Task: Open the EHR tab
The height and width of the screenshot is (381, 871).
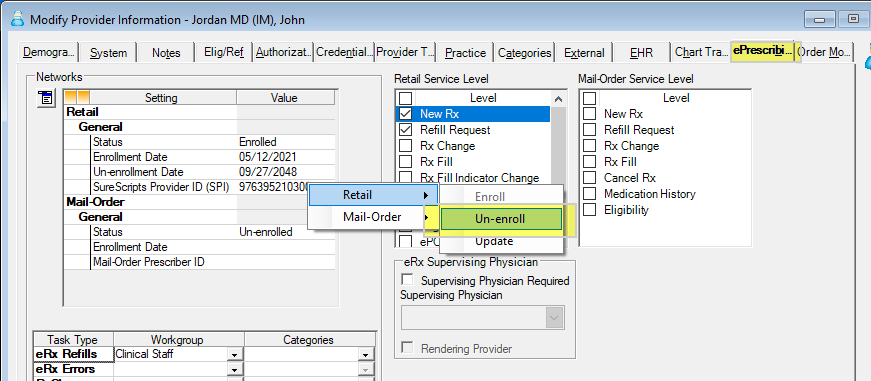Action: tap(642, 53)
